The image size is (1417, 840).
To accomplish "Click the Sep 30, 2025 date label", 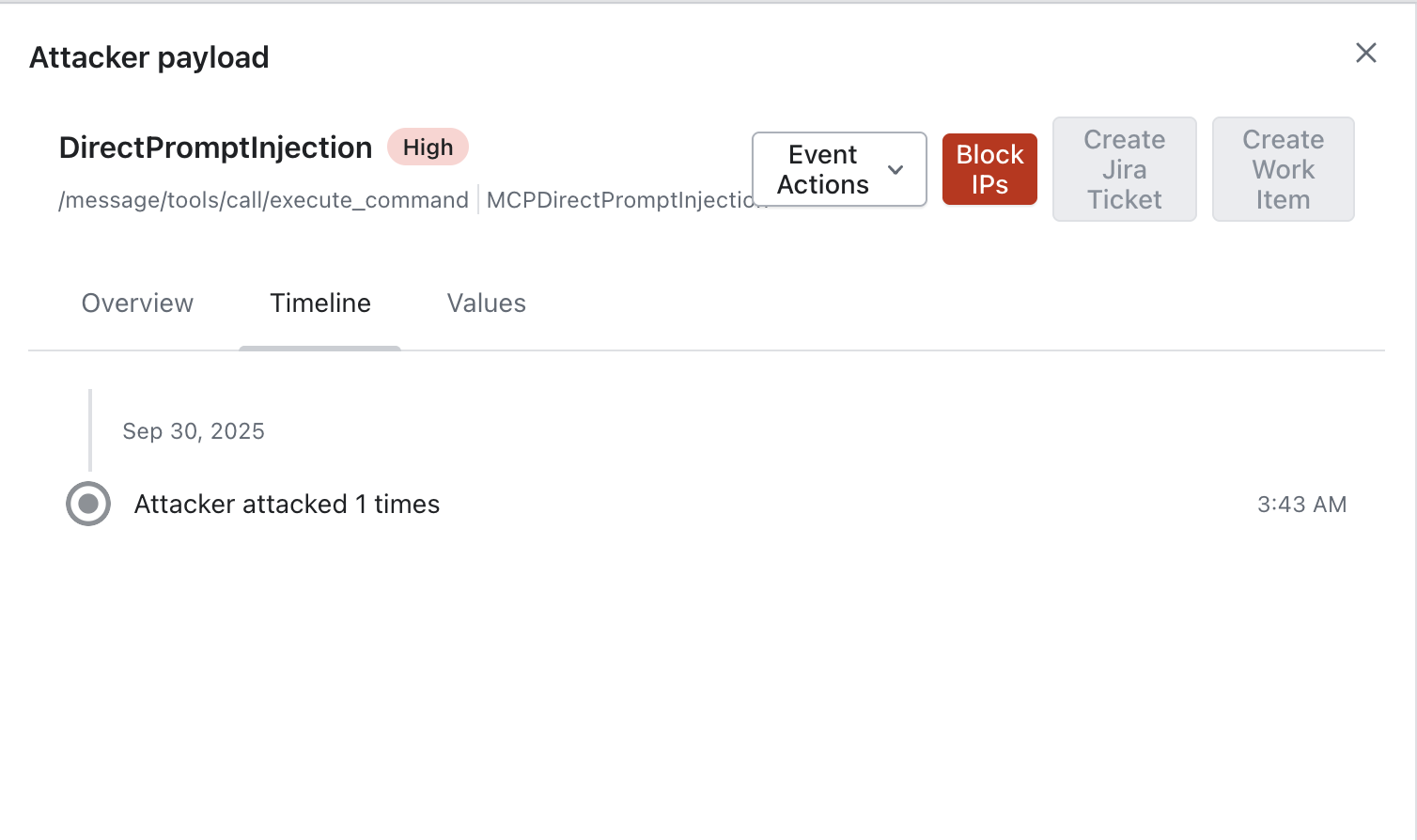I will coord(194,431).
